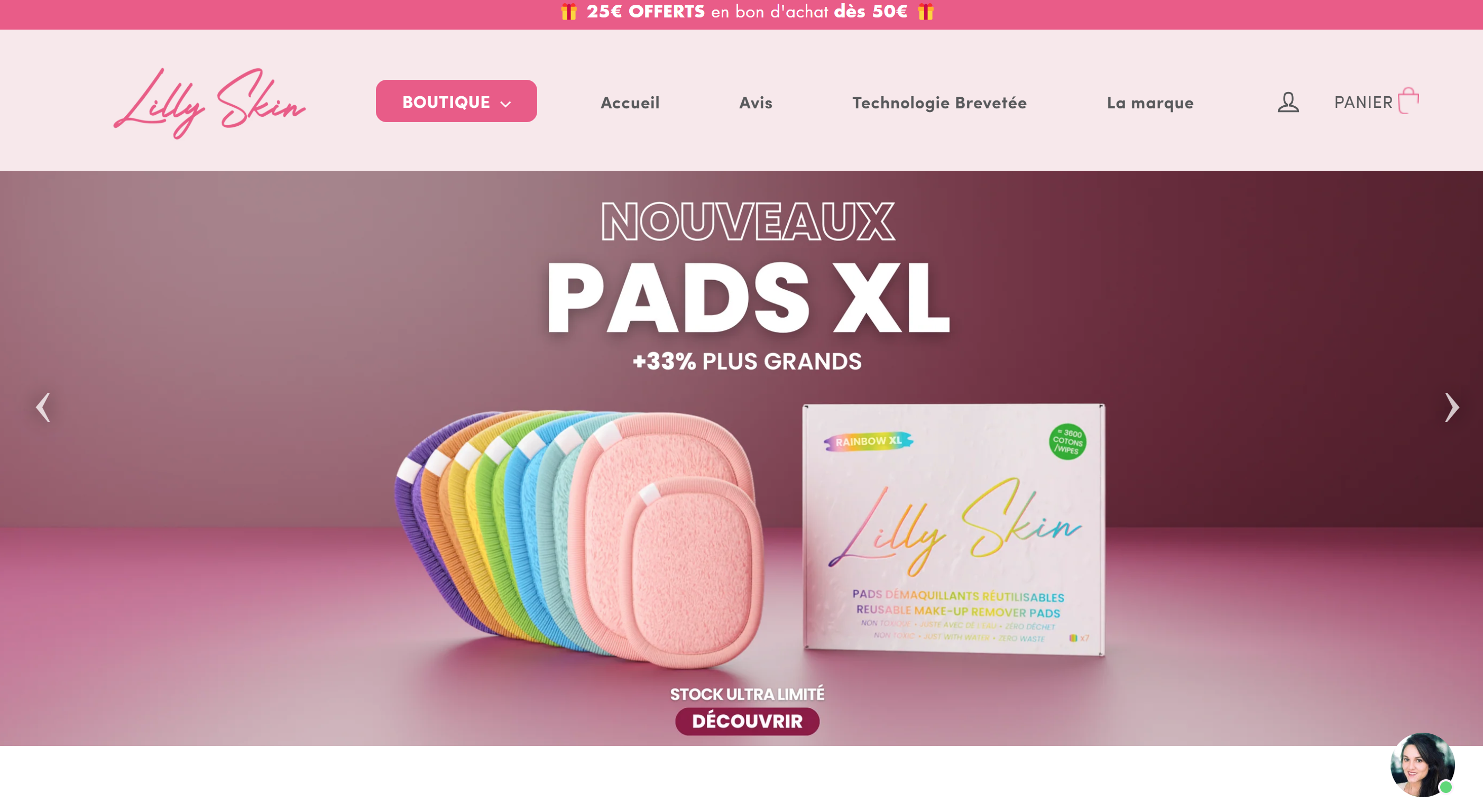Advance to the next carousel slide arrow
1483x812 pixels.
[x=1451, y=408]
